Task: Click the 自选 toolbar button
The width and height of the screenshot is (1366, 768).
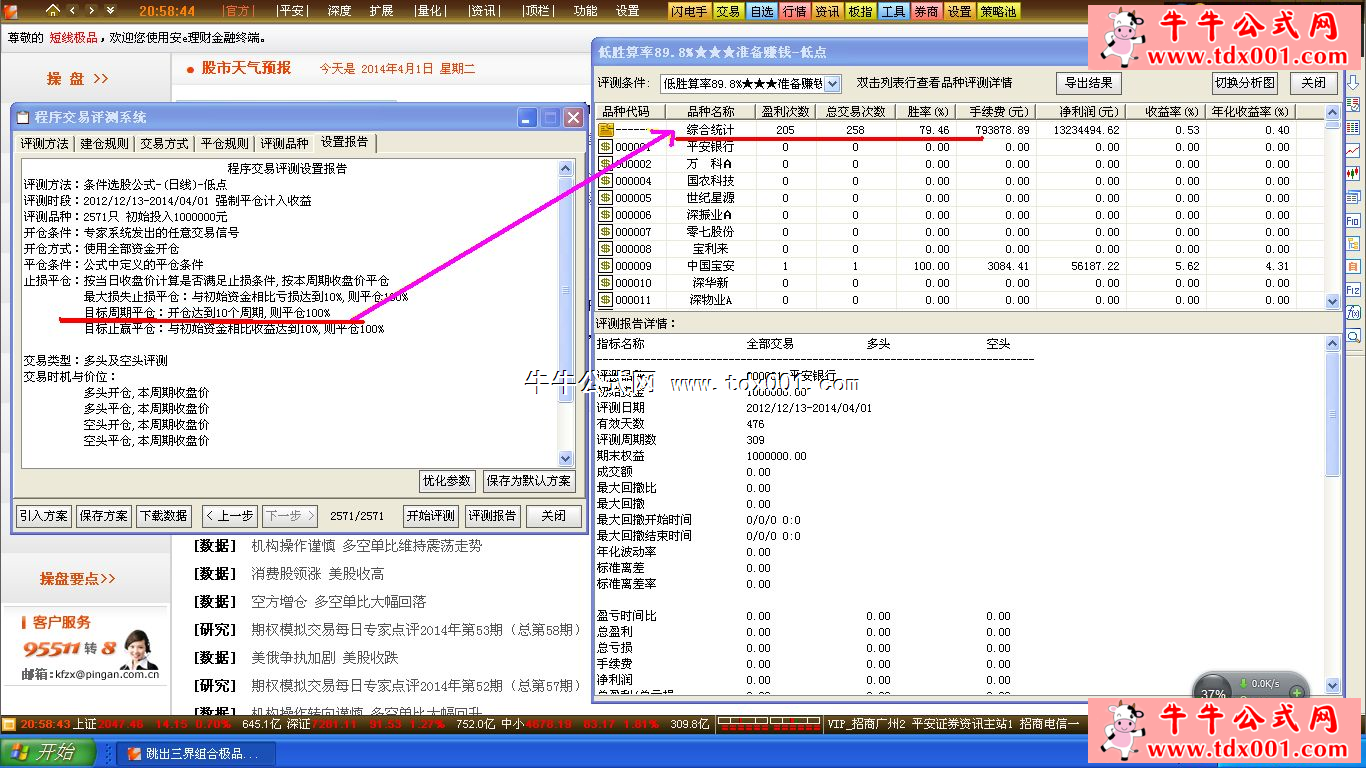Action: 761,11
